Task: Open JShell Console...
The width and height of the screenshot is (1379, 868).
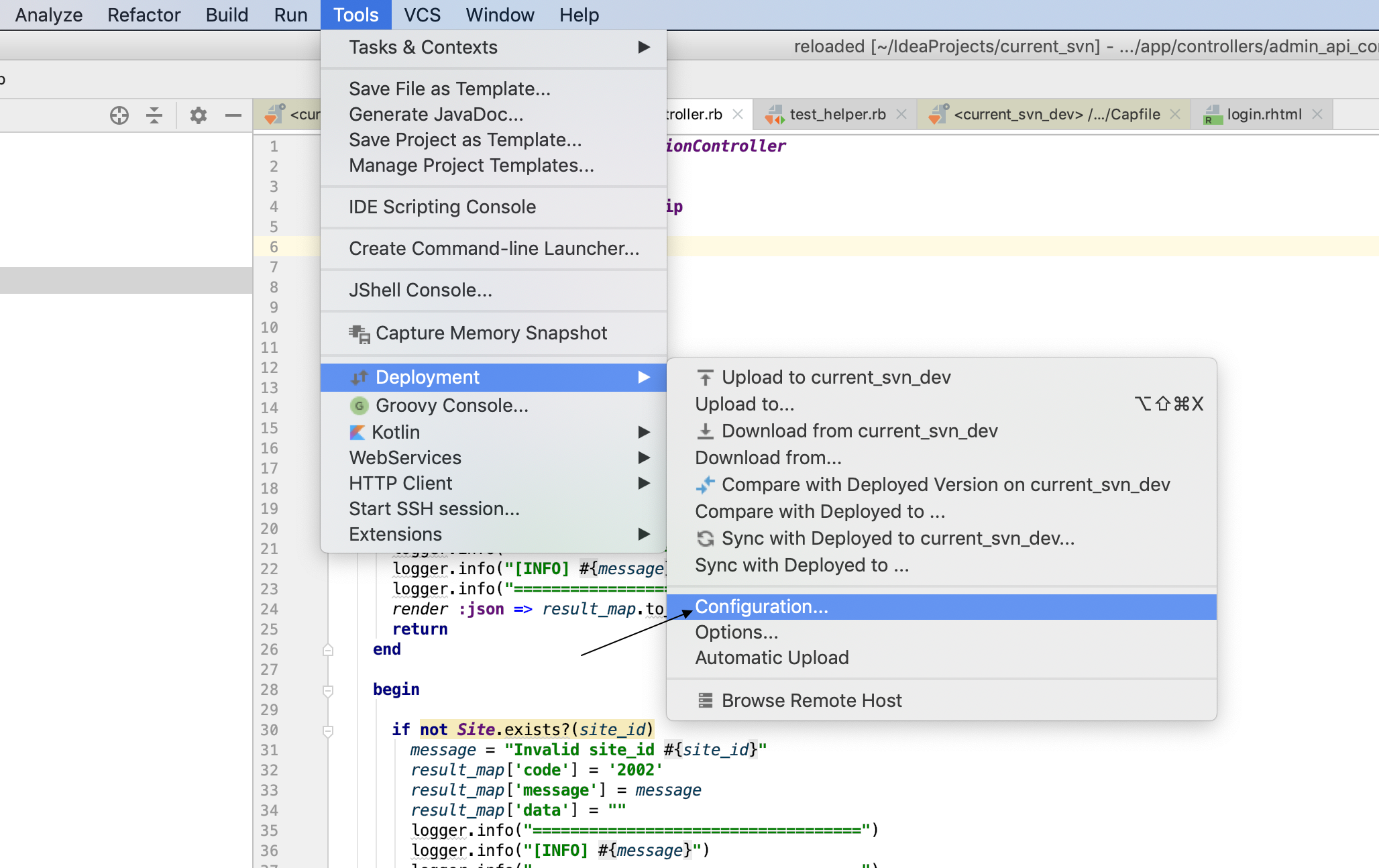Action: pyautogui.click(x=494, y=290)
